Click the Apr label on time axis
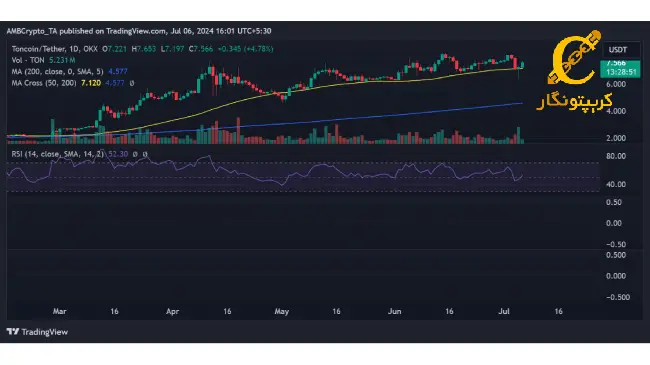Image resolution: width=650 pixels, height=365 pixels. (x=172, y=311)
